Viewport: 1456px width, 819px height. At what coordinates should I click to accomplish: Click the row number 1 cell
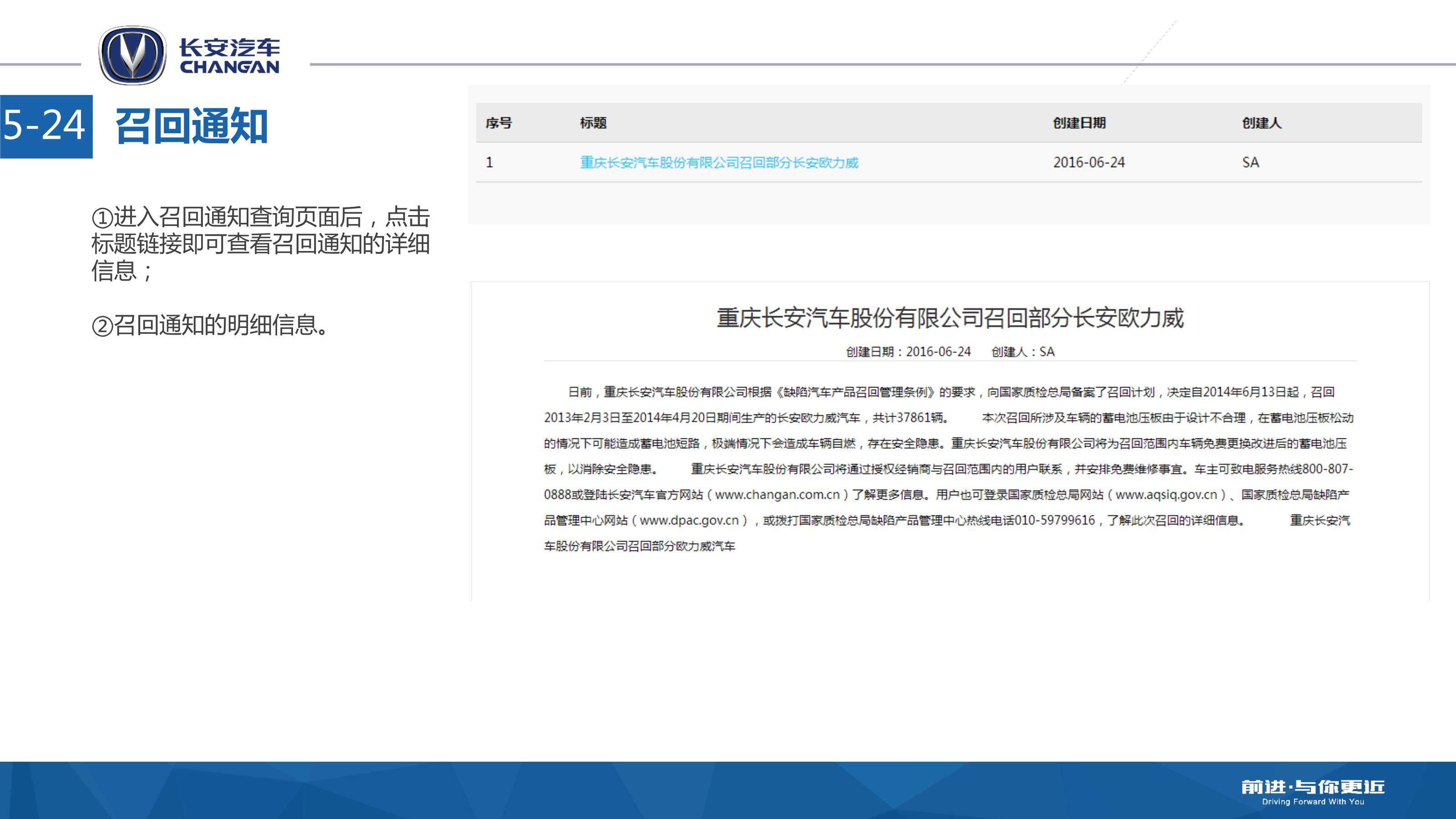click(x=490, y=163)
